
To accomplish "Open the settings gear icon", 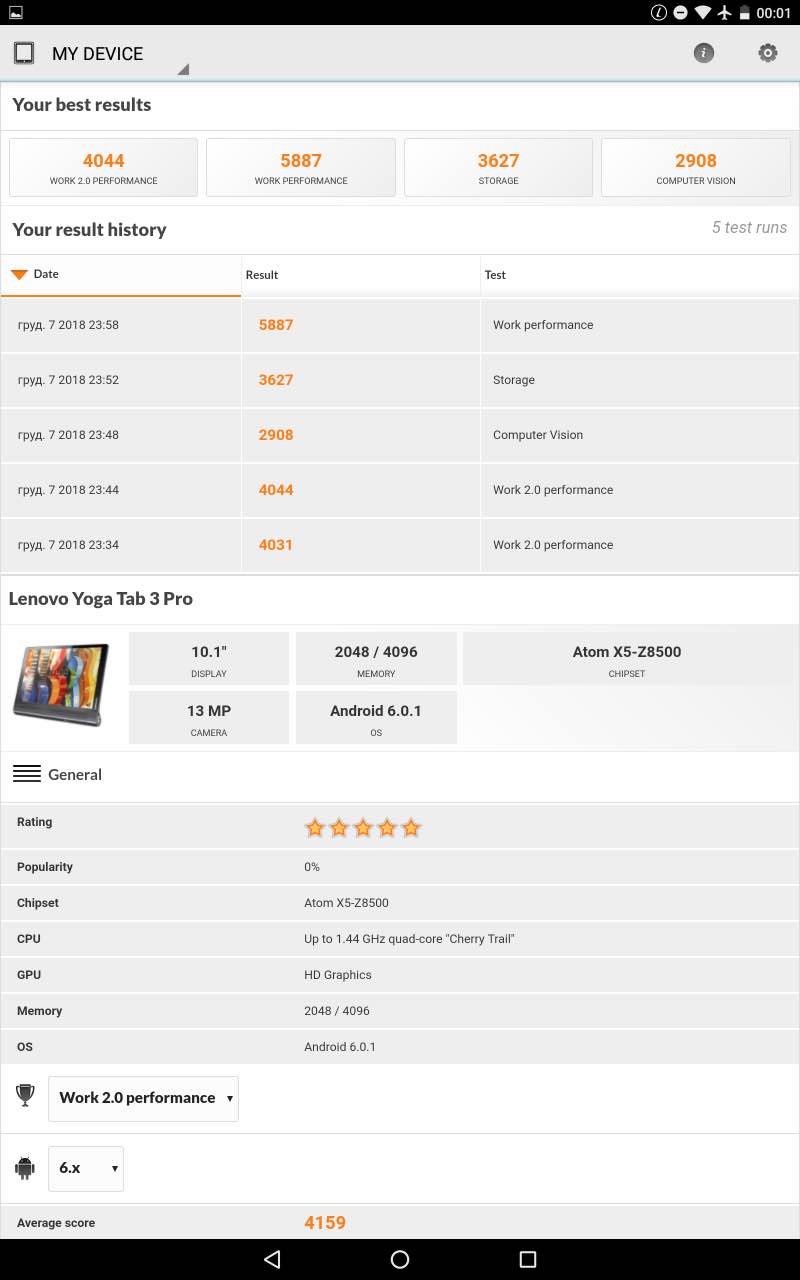I will pos(767,53).
